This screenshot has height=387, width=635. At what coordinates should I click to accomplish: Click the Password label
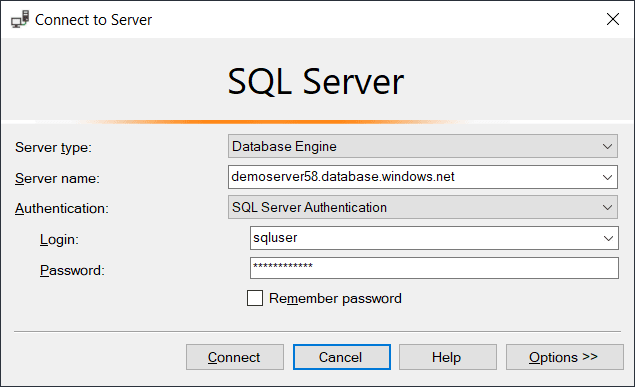[x=72, y=270]
